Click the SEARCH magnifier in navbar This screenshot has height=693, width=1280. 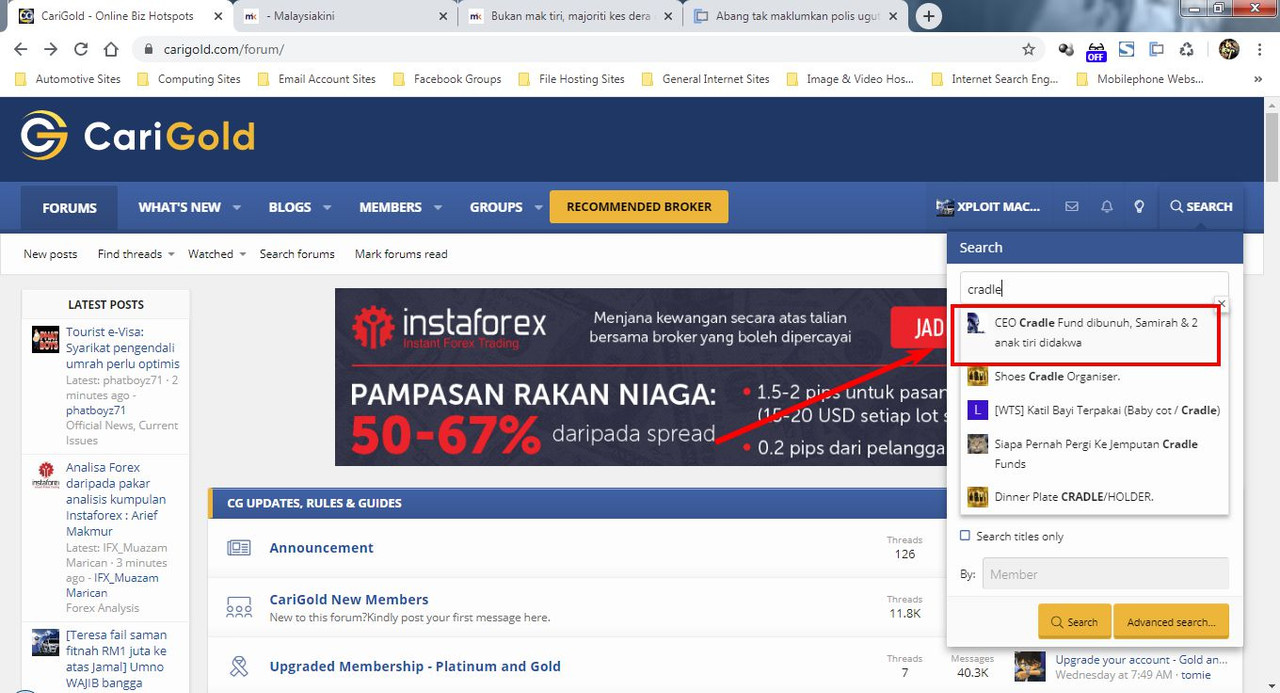[1201, 207]
